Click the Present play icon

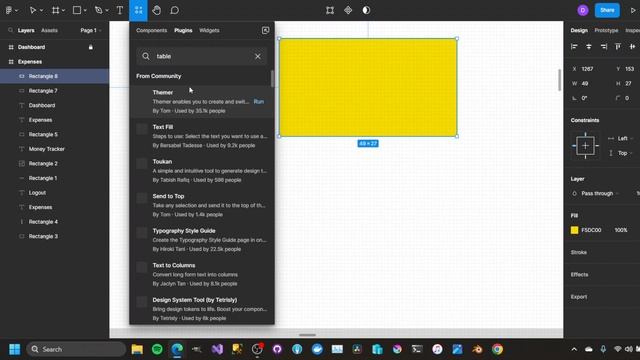click(633, 10)
